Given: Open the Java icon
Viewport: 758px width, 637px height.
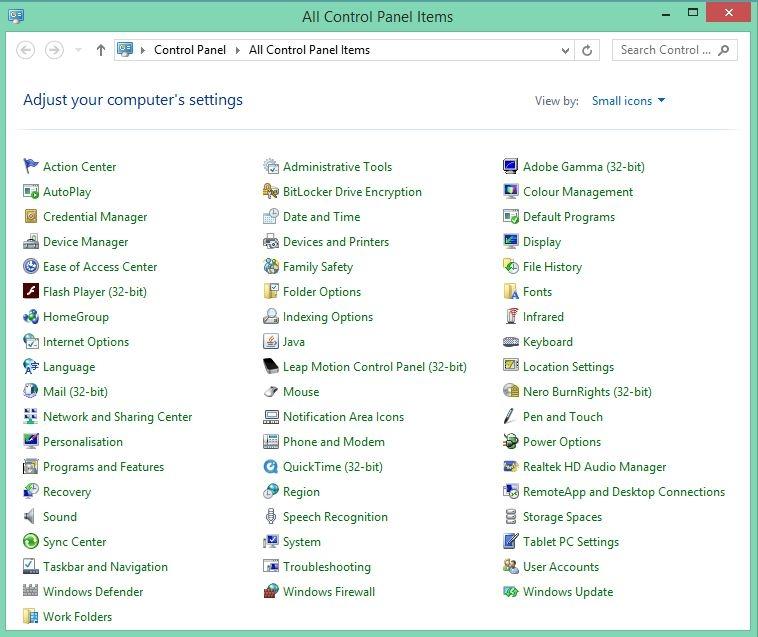Looking at the screenshot, I should click(x=271, y=341).
